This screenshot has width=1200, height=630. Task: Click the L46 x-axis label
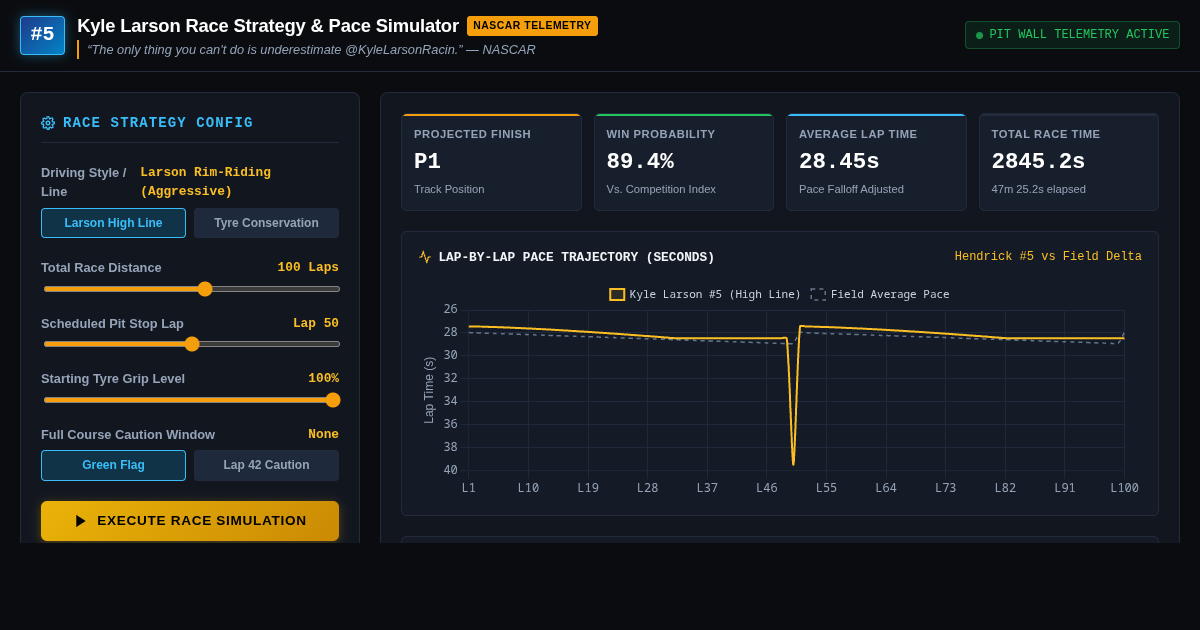point(767,488)
